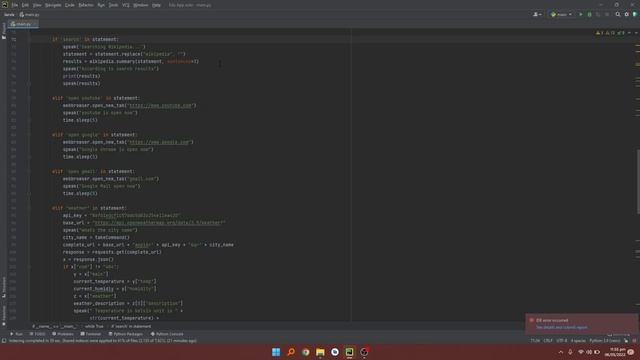
Task: Click the tool window quick-access icon at bottom-left
Action: (4, 340)
